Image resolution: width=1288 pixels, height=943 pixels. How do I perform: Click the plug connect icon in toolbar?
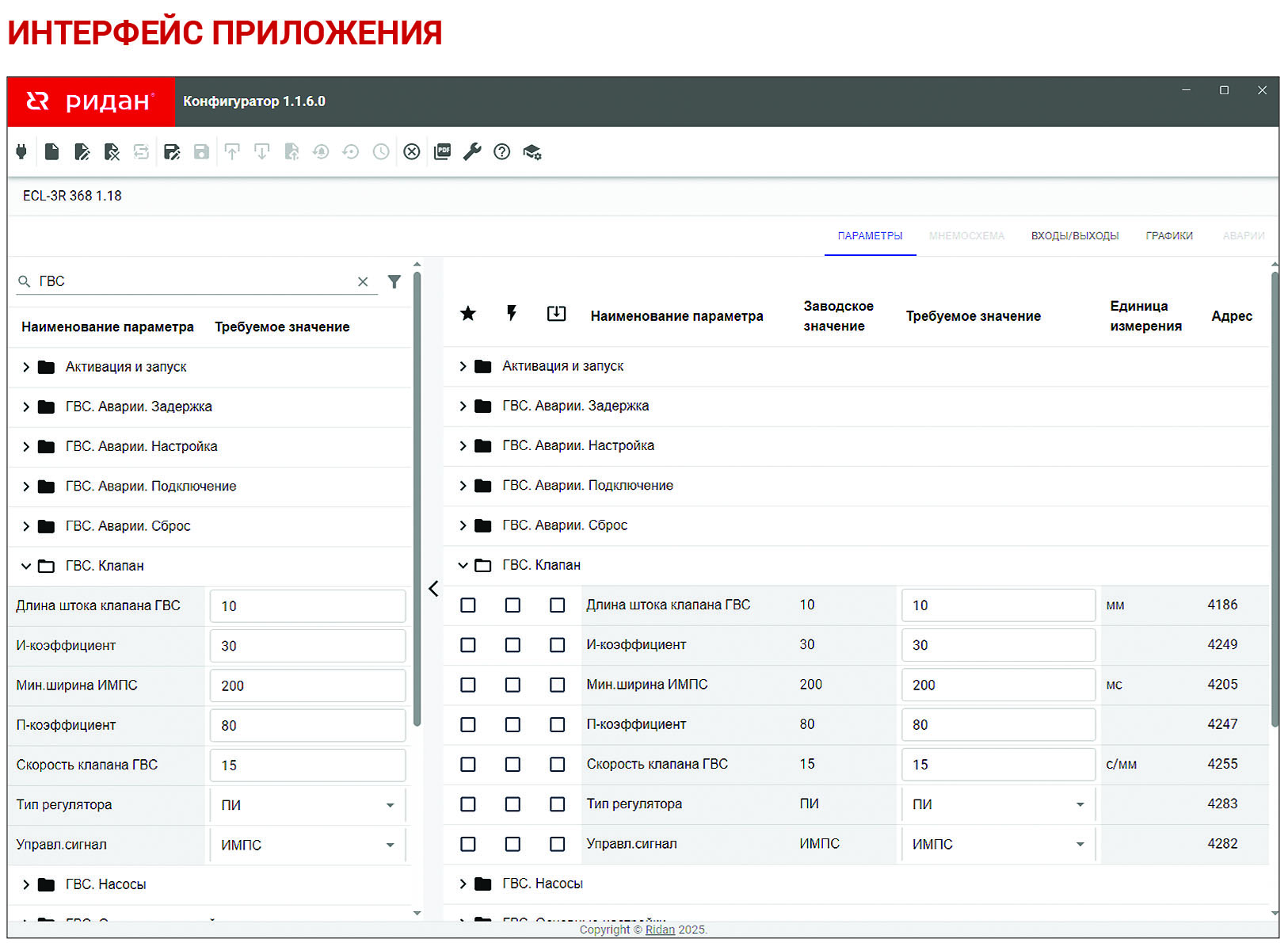click(21, 151)
